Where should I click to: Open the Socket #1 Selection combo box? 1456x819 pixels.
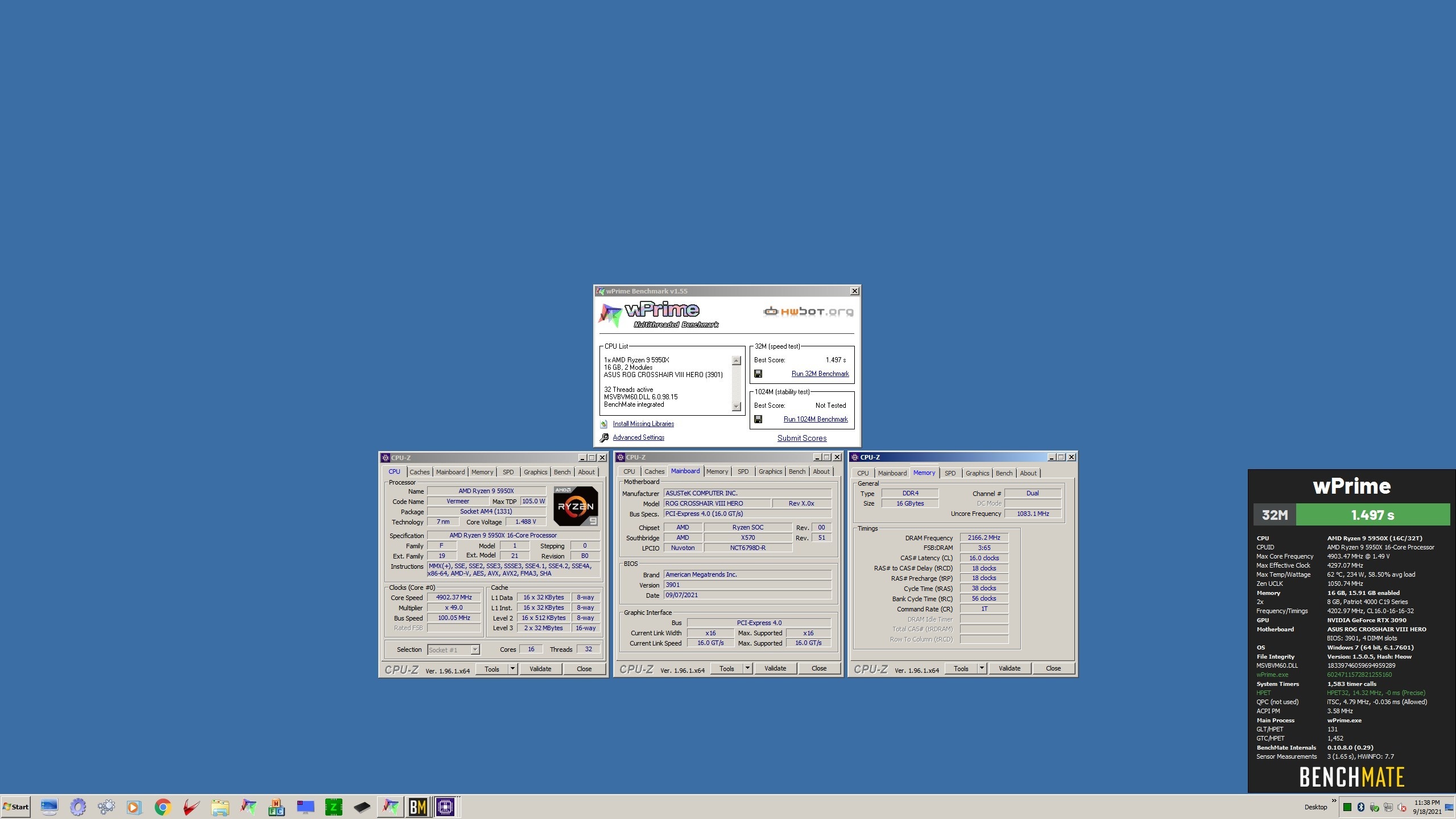(454, 650)
